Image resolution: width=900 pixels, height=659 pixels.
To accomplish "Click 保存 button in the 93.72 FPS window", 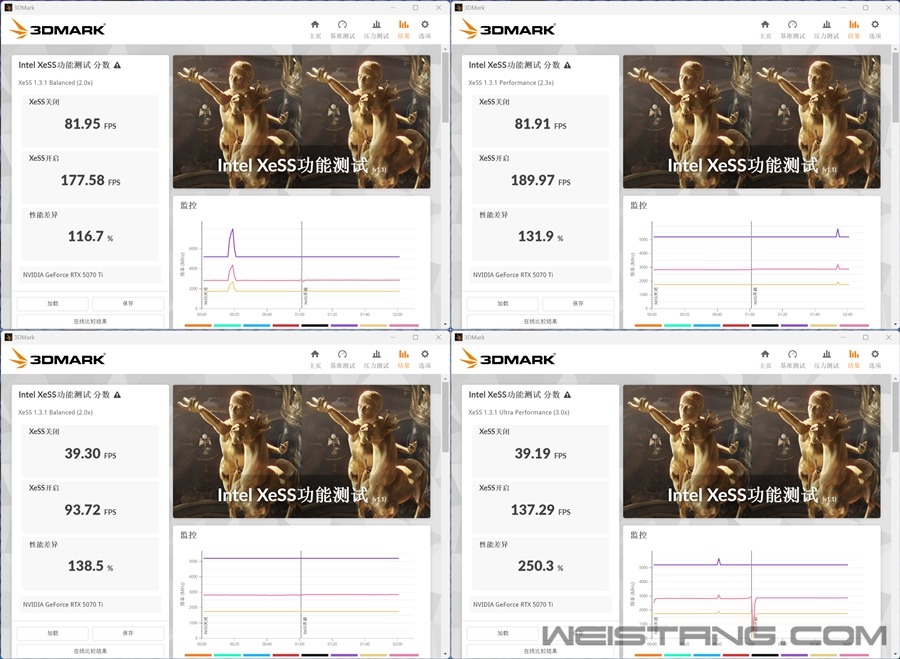I will point(128,633).
